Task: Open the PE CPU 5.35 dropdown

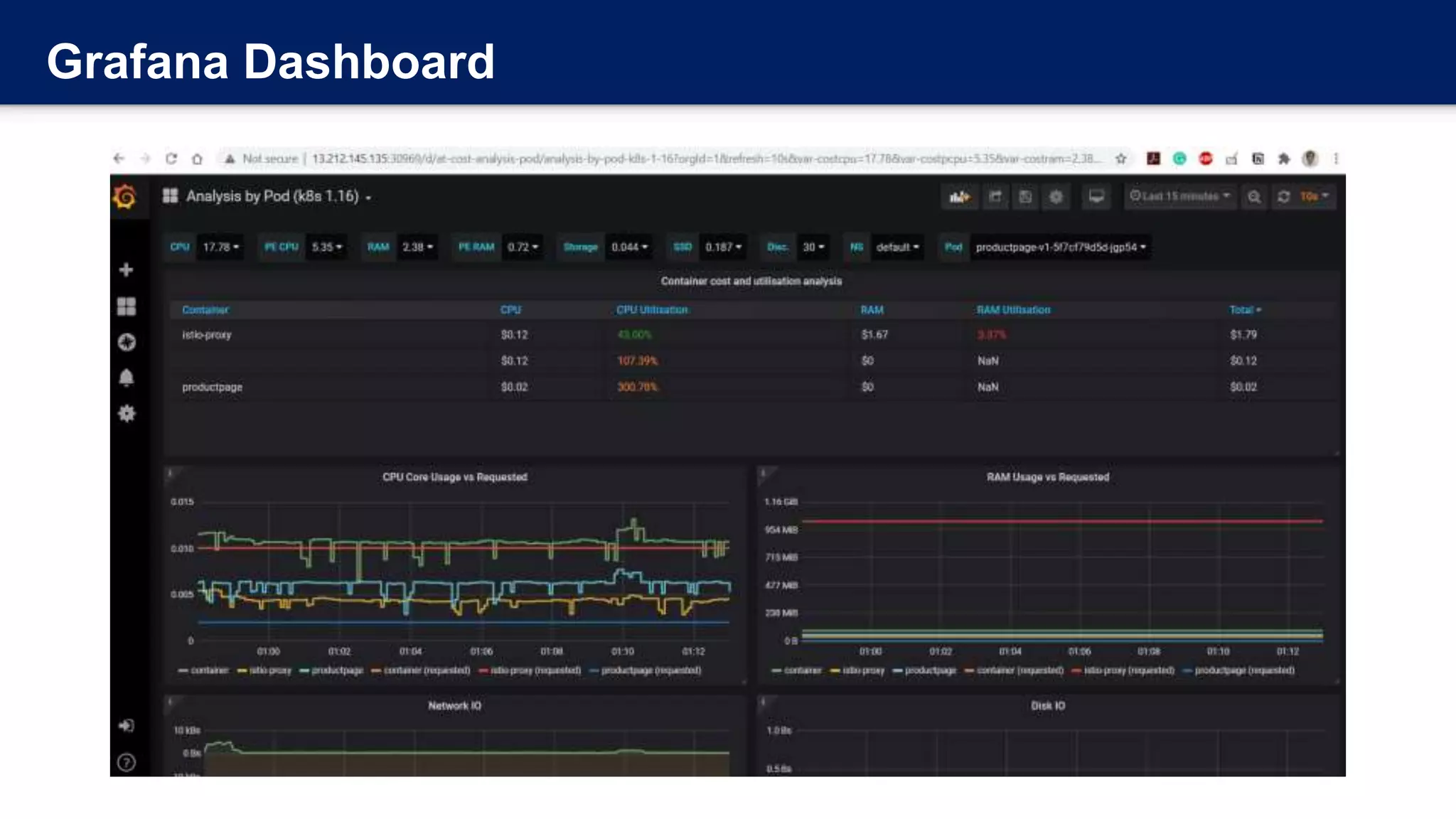Action: (327, 247)
